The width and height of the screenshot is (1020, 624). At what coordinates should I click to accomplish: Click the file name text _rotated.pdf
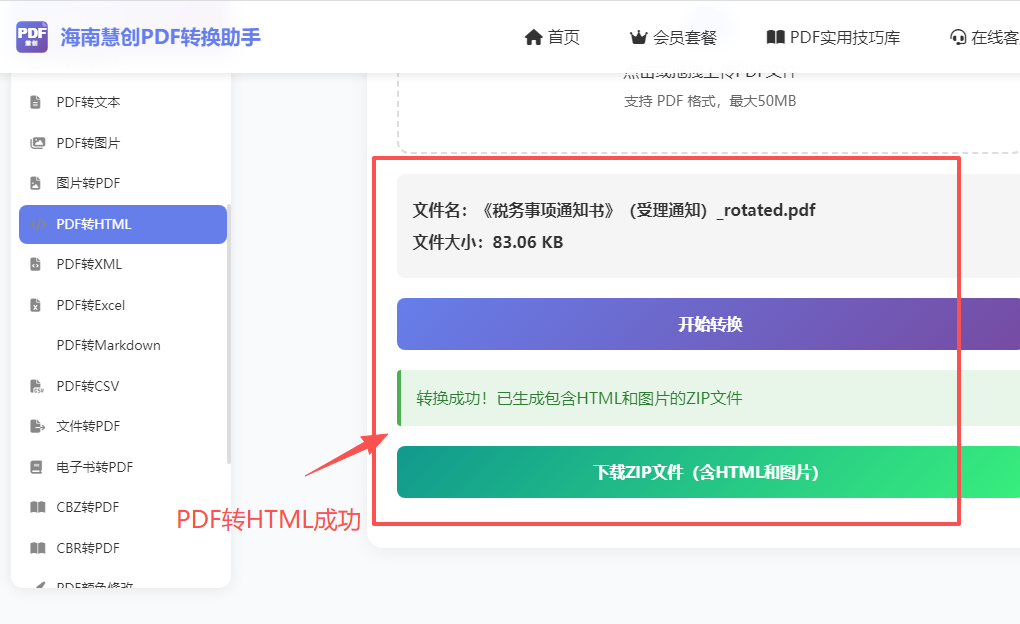click(x=766, y=210)
